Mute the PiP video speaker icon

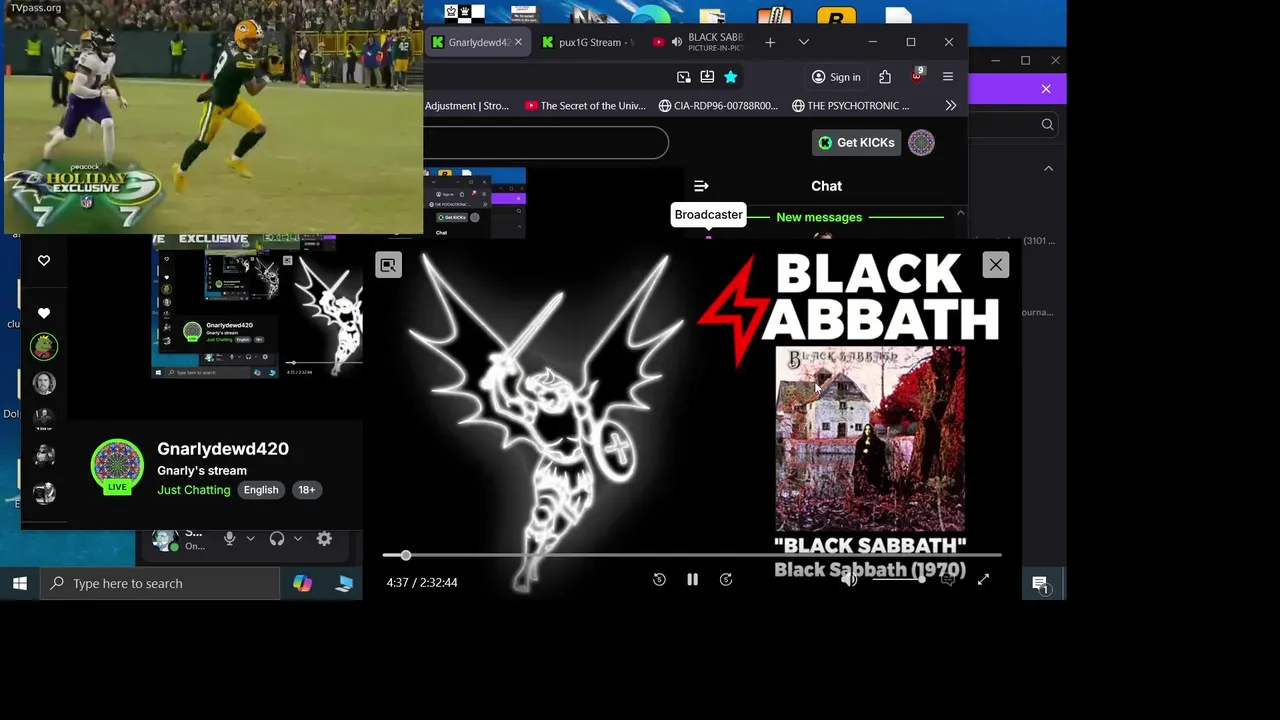coord(849,580)
